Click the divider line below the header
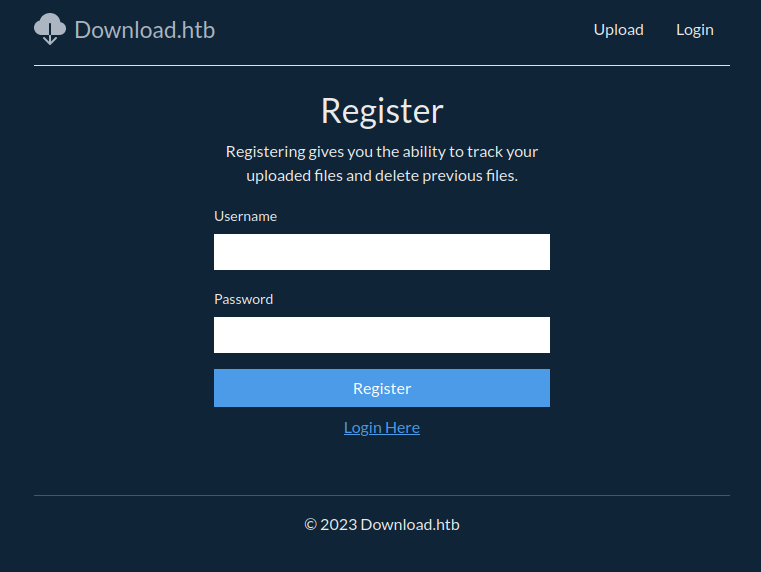Screen dimensions: 761x572 pyautogui.click(x=381, y=65)
